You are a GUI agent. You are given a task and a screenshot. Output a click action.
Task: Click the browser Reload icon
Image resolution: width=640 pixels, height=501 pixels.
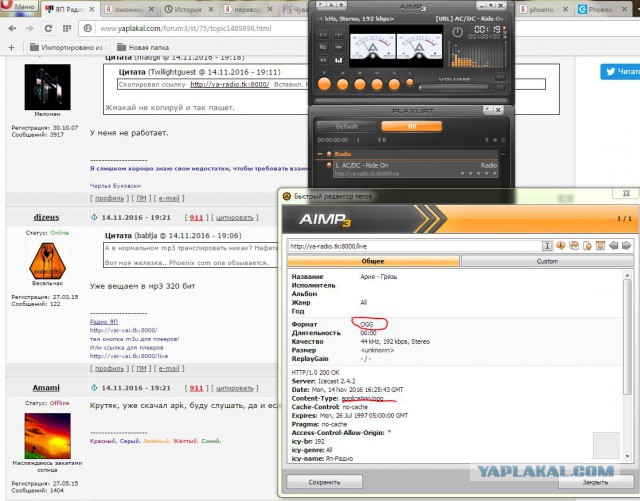(48, 28)
